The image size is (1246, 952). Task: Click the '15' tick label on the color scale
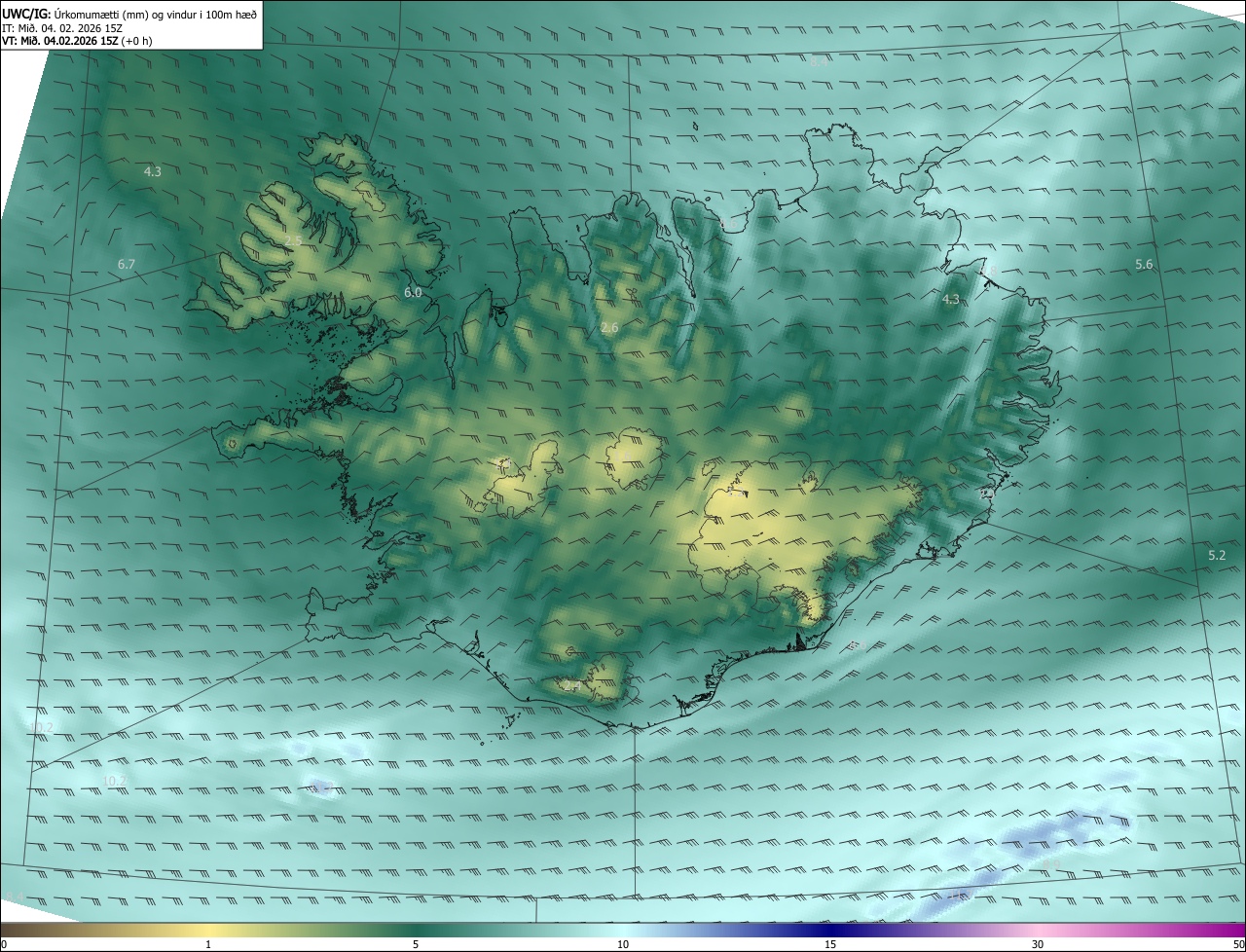click(830, 944)
